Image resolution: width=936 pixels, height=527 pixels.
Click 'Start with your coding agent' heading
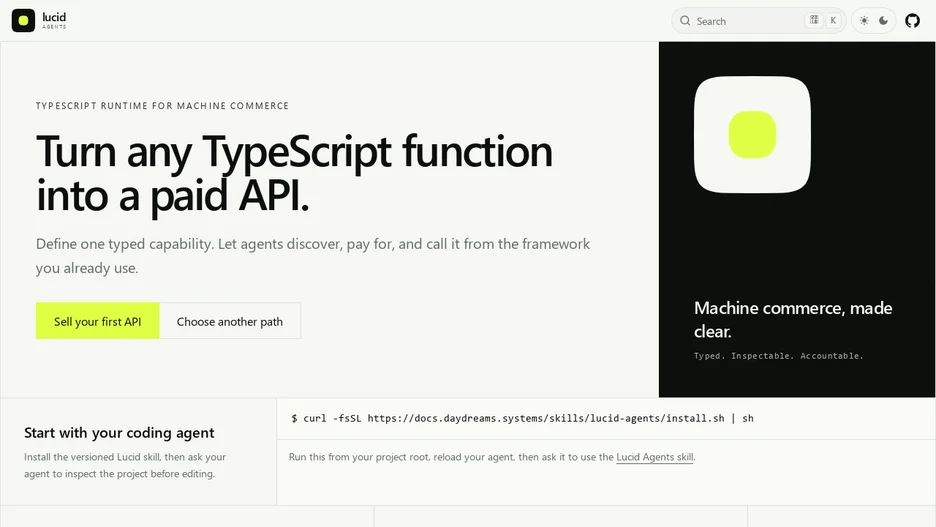(x=119, y=433)
